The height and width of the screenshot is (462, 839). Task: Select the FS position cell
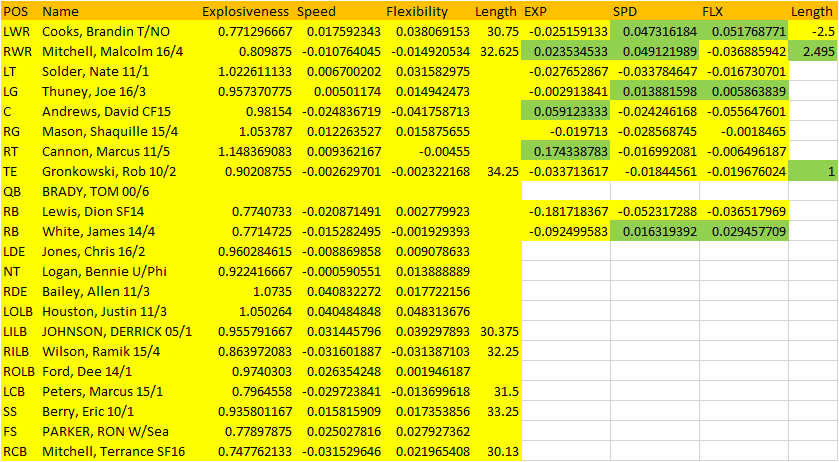[x=11, y=431]
